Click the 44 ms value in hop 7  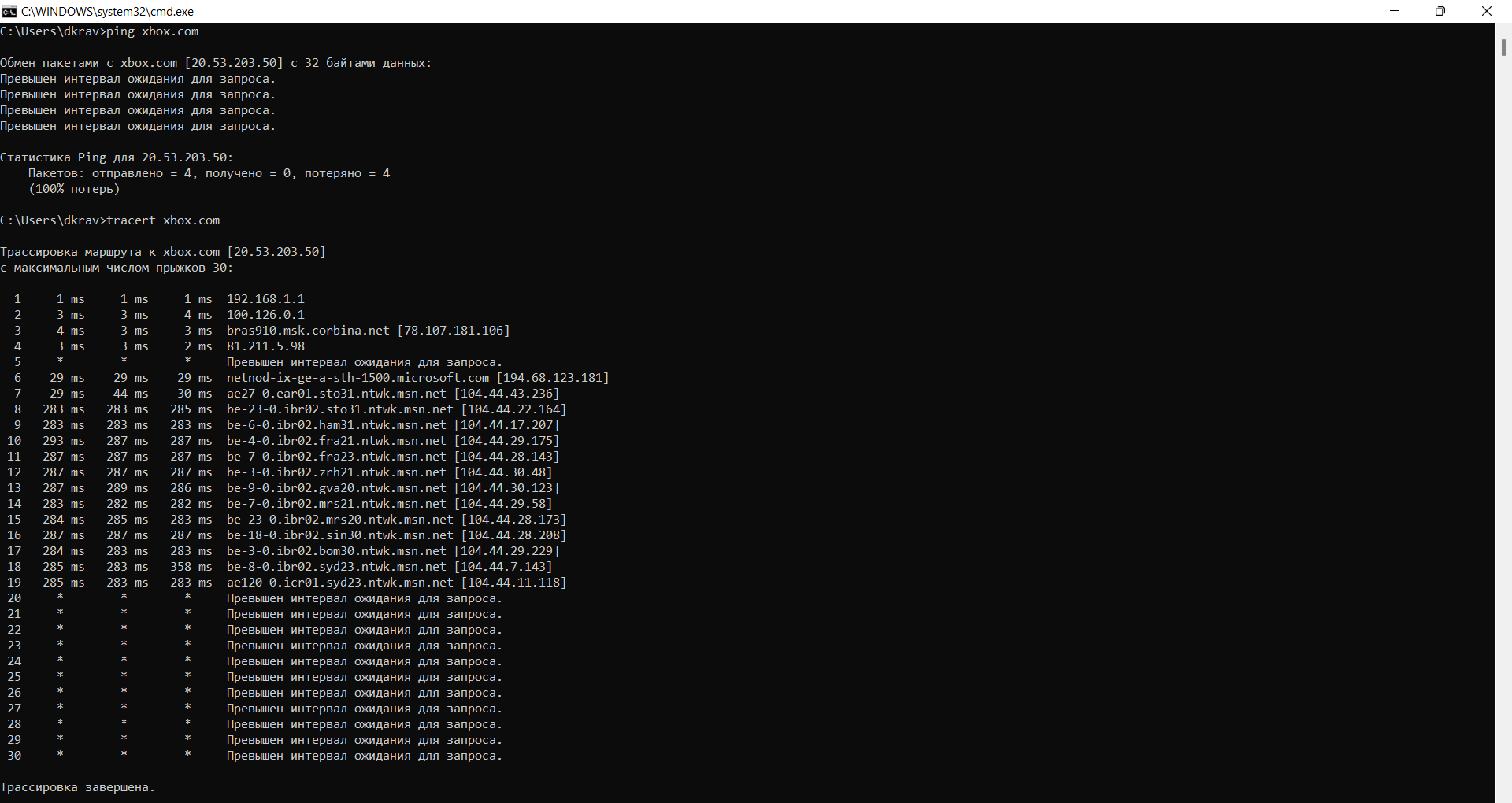click(x=131, y=394)
